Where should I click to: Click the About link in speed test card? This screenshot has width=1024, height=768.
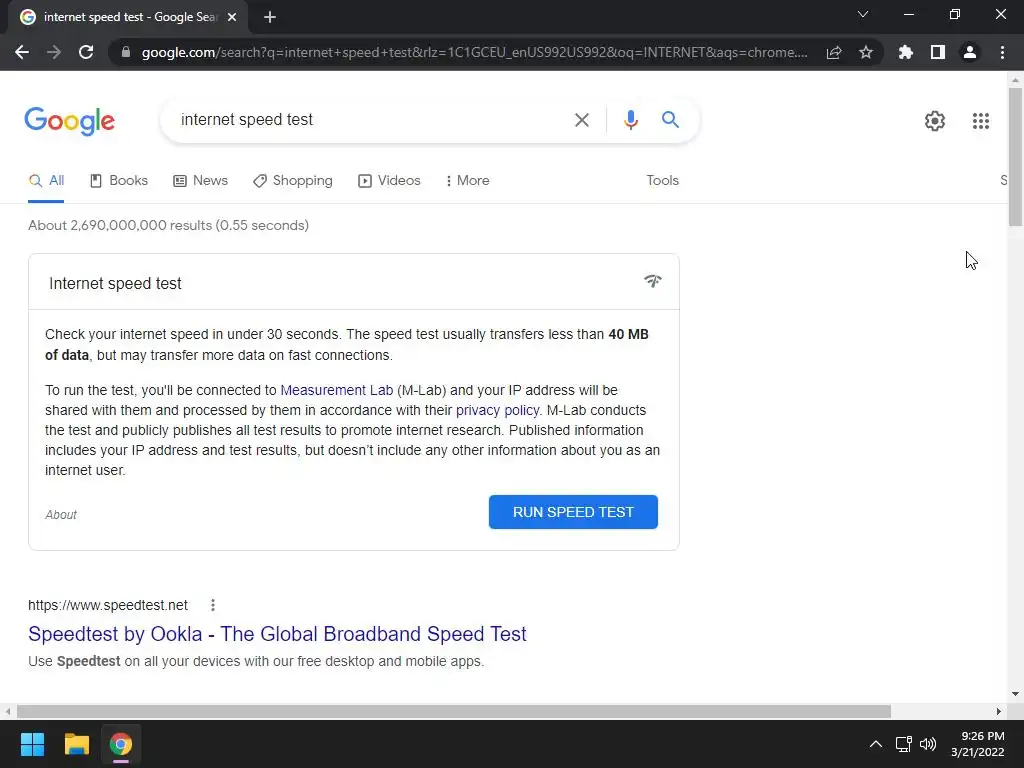coord(61,515)
